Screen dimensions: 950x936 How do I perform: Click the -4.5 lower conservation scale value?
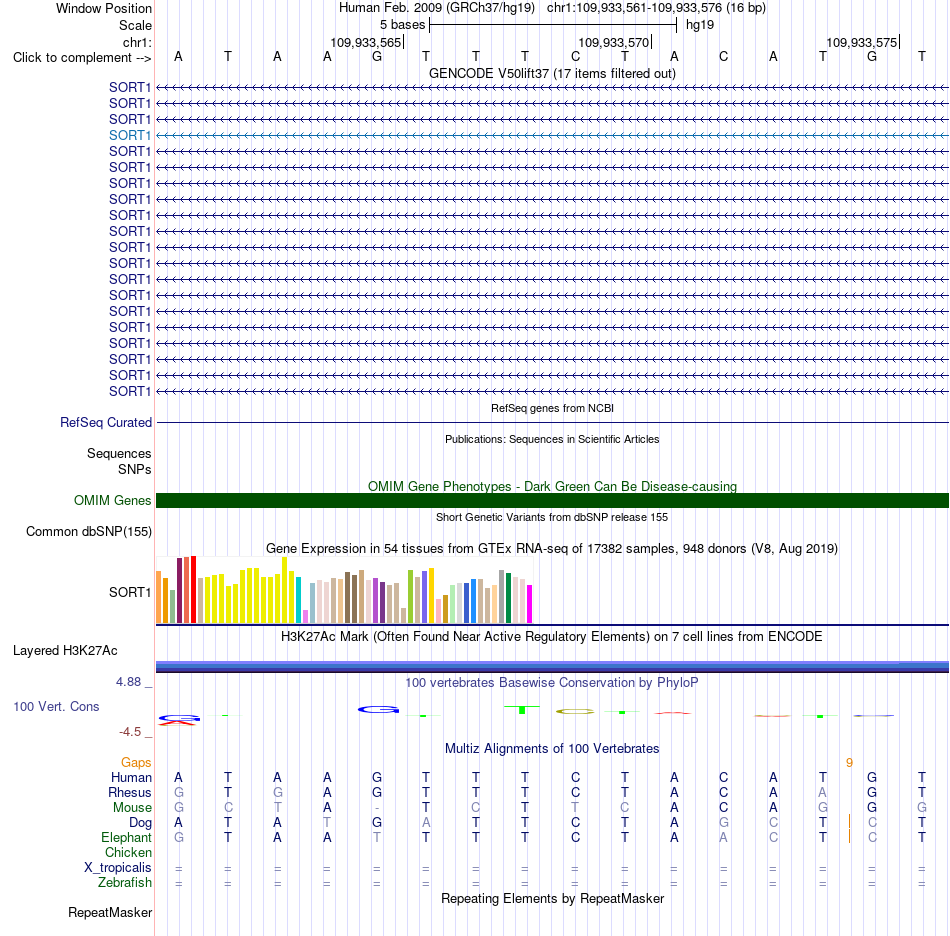coord(130,732)
